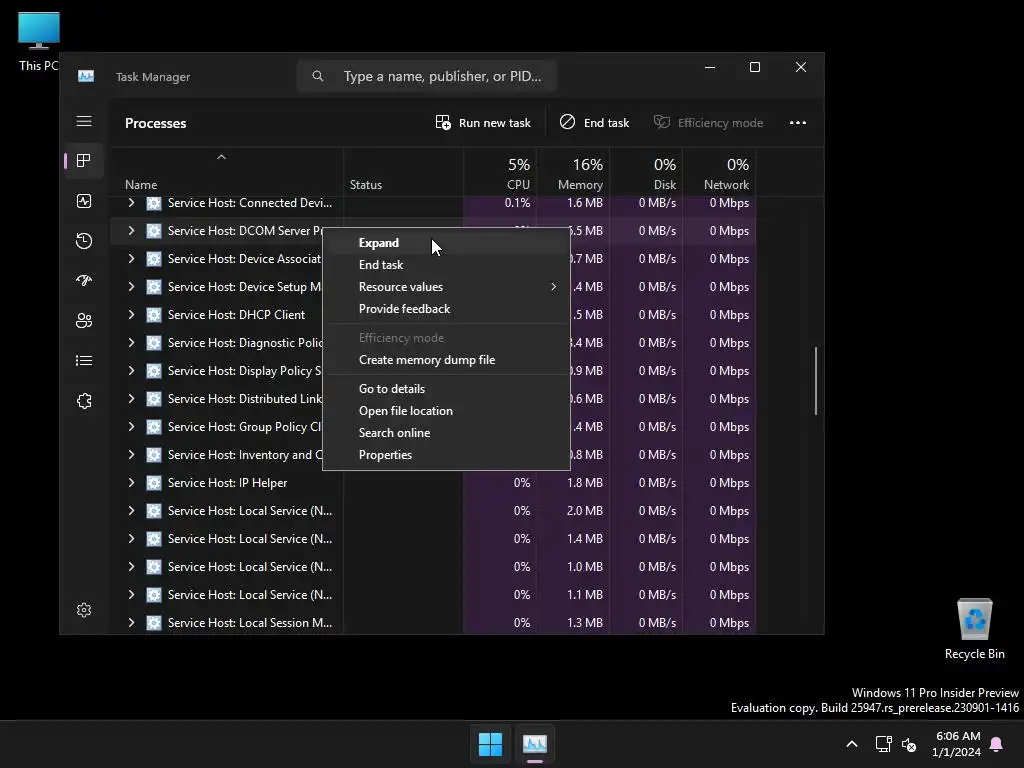Open the Resource values submenu arrow

pyautogui.click(x=553, y=287)
